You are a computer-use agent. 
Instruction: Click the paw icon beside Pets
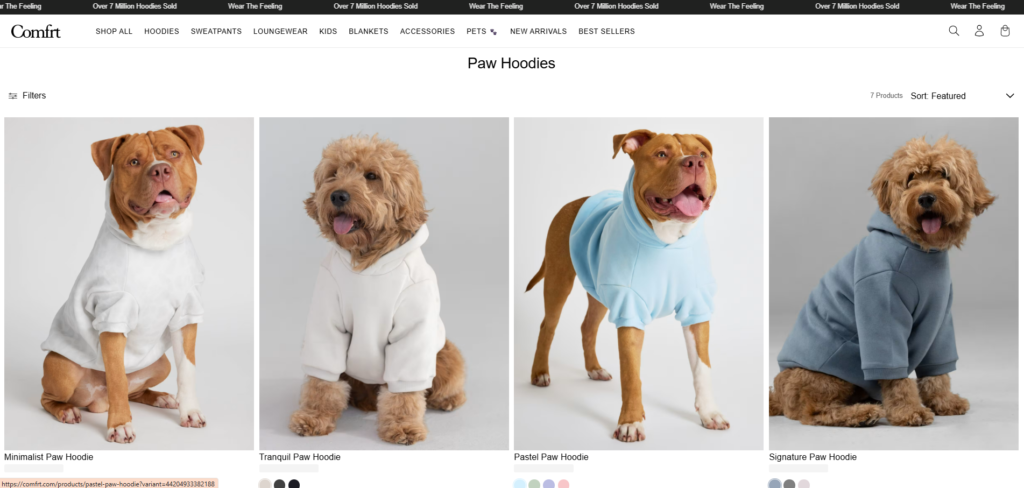pos(493,31)
